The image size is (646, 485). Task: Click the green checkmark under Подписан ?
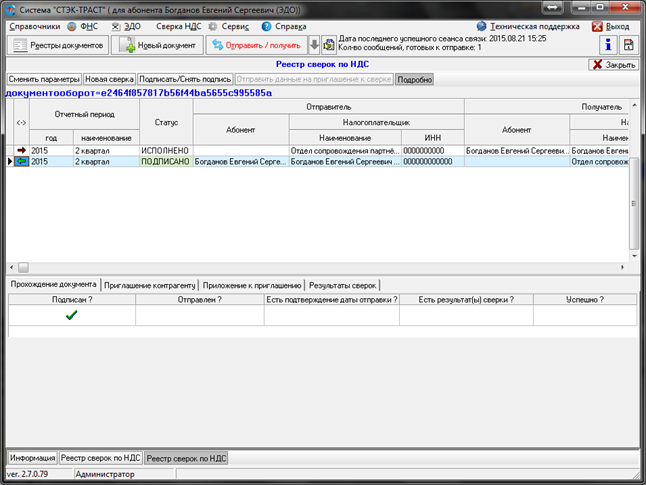tap(72, 315)
